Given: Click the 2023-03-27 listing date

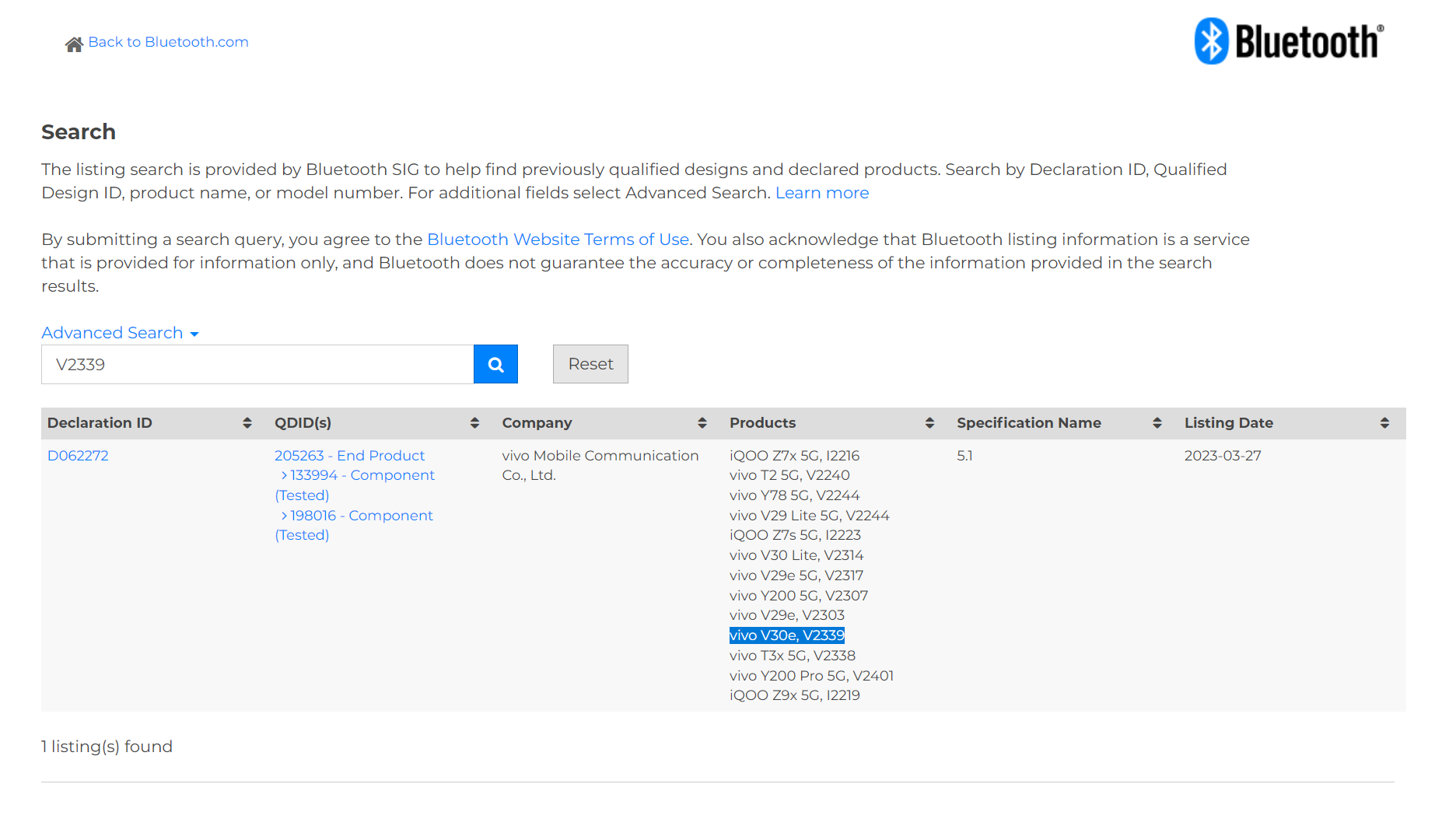Looking at the screenshot, I should click(x=1223, y=456).
